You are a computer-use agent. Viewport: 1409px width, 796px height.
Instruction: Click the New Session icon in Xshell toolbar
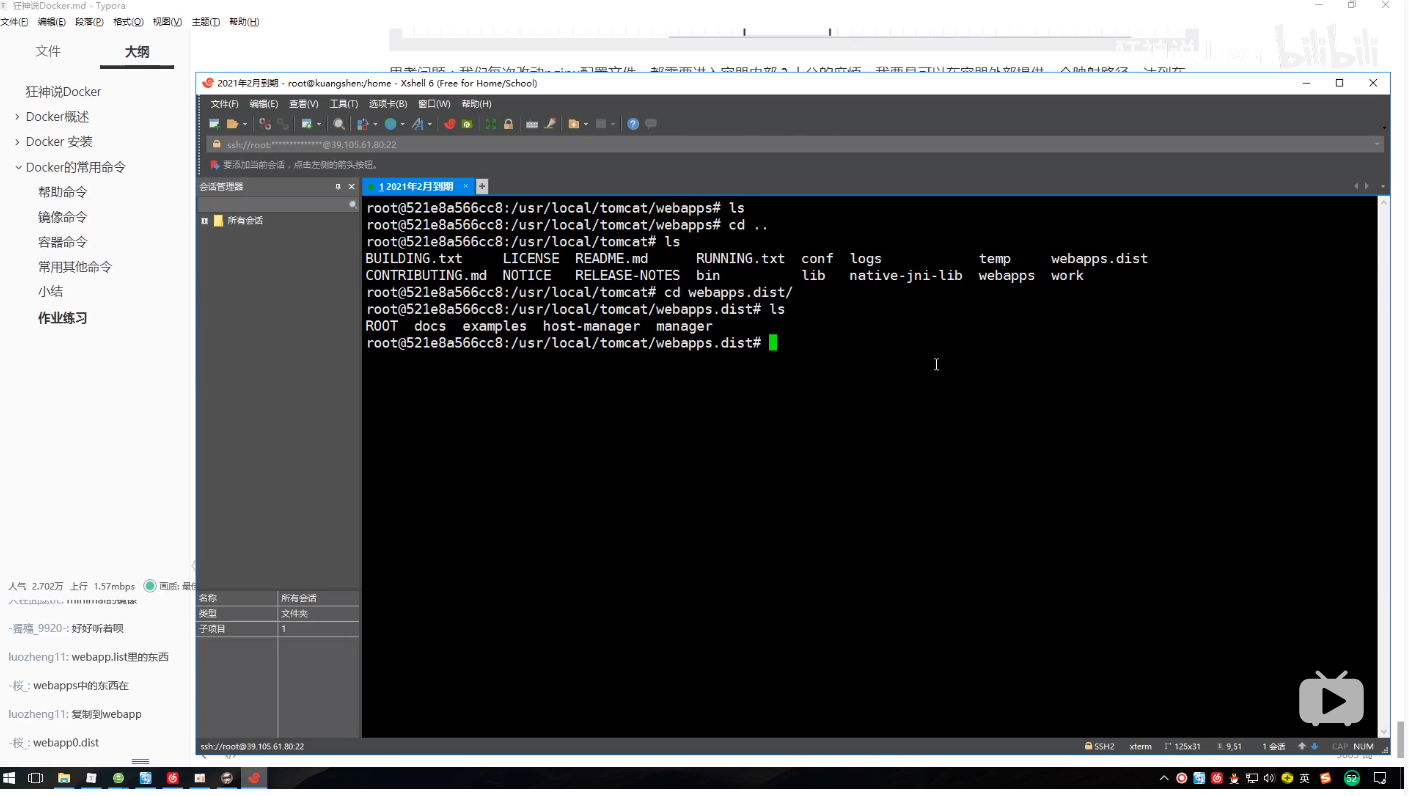click(214, 124)
